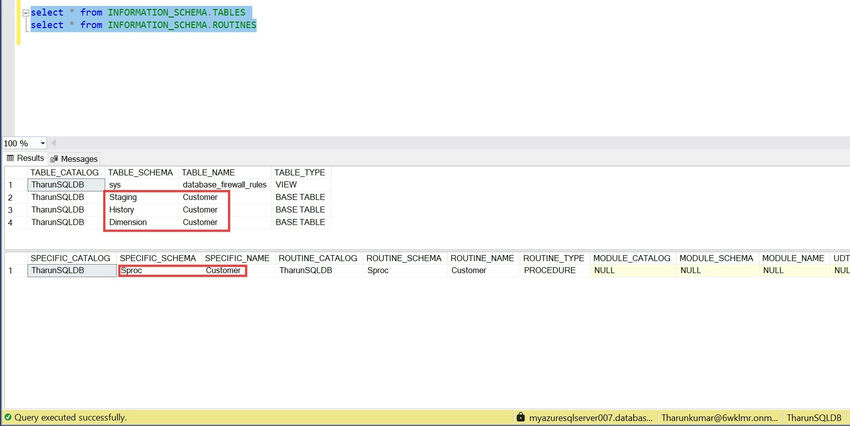Click BASE TABLE cell in the Dimension row

click(300, 222)
